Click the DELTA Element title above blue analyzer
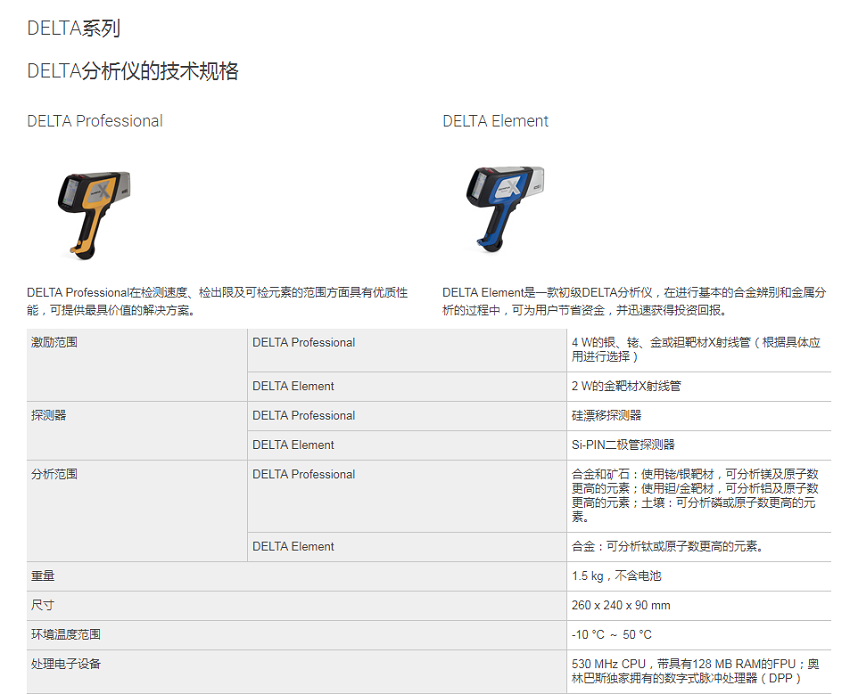The width and height of the screenshot is (850, 694). [495, 121]
